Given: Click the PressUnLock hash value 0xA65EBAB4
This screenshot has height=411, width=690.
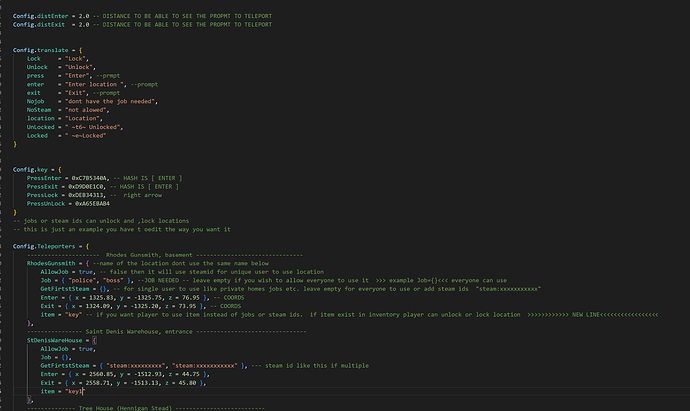Looking at the screenshot, I should 98,204.
